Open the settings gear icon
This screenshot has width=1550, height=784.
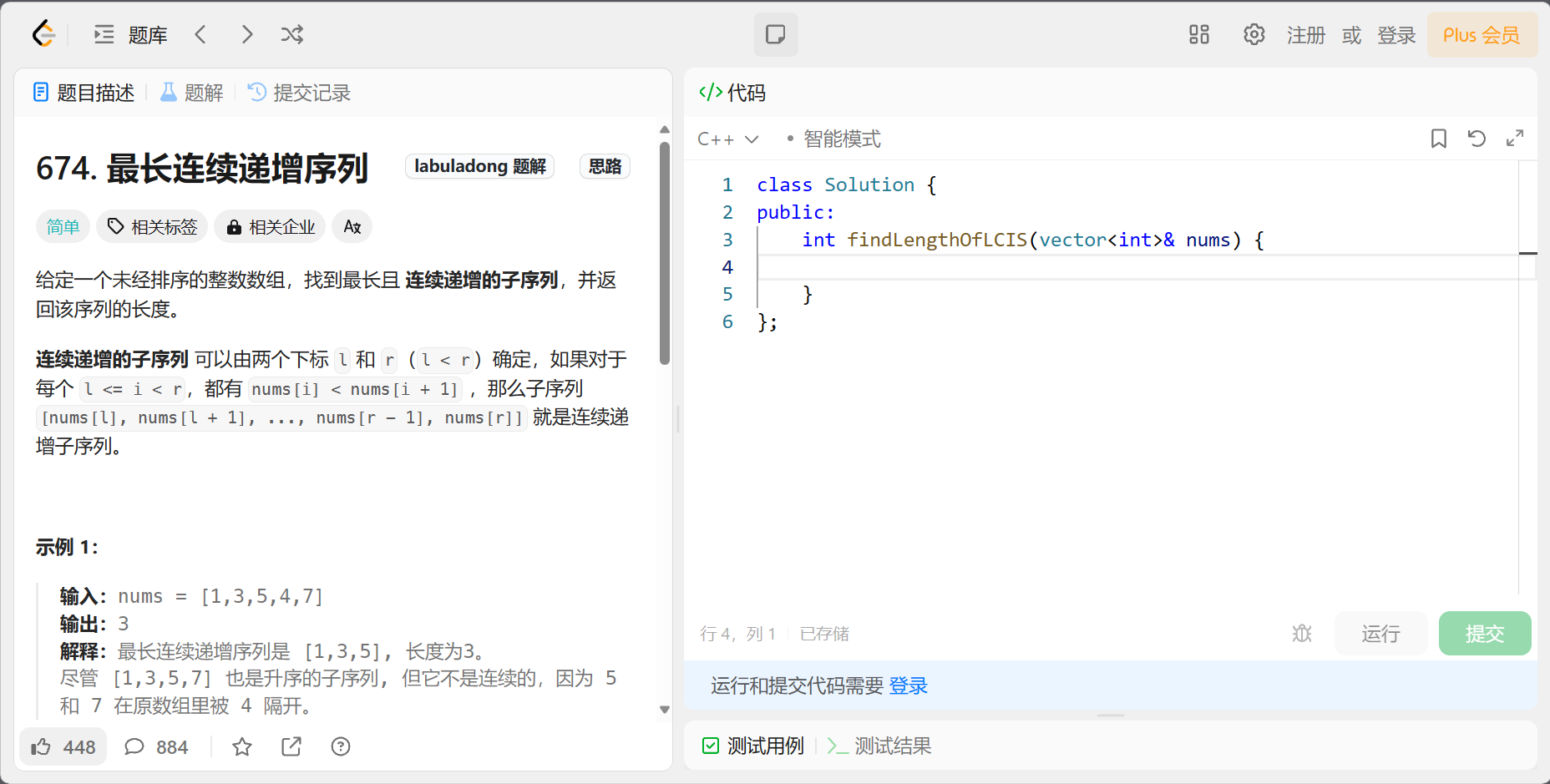pyautogui.click(x=1254, y=34)
